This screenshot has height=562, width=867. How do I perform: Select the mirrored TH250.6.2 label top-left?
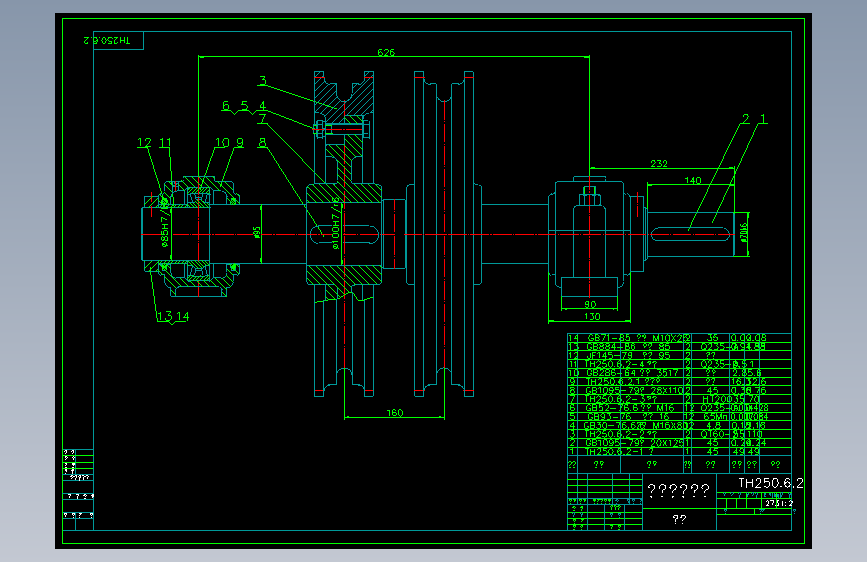[107, 40]
